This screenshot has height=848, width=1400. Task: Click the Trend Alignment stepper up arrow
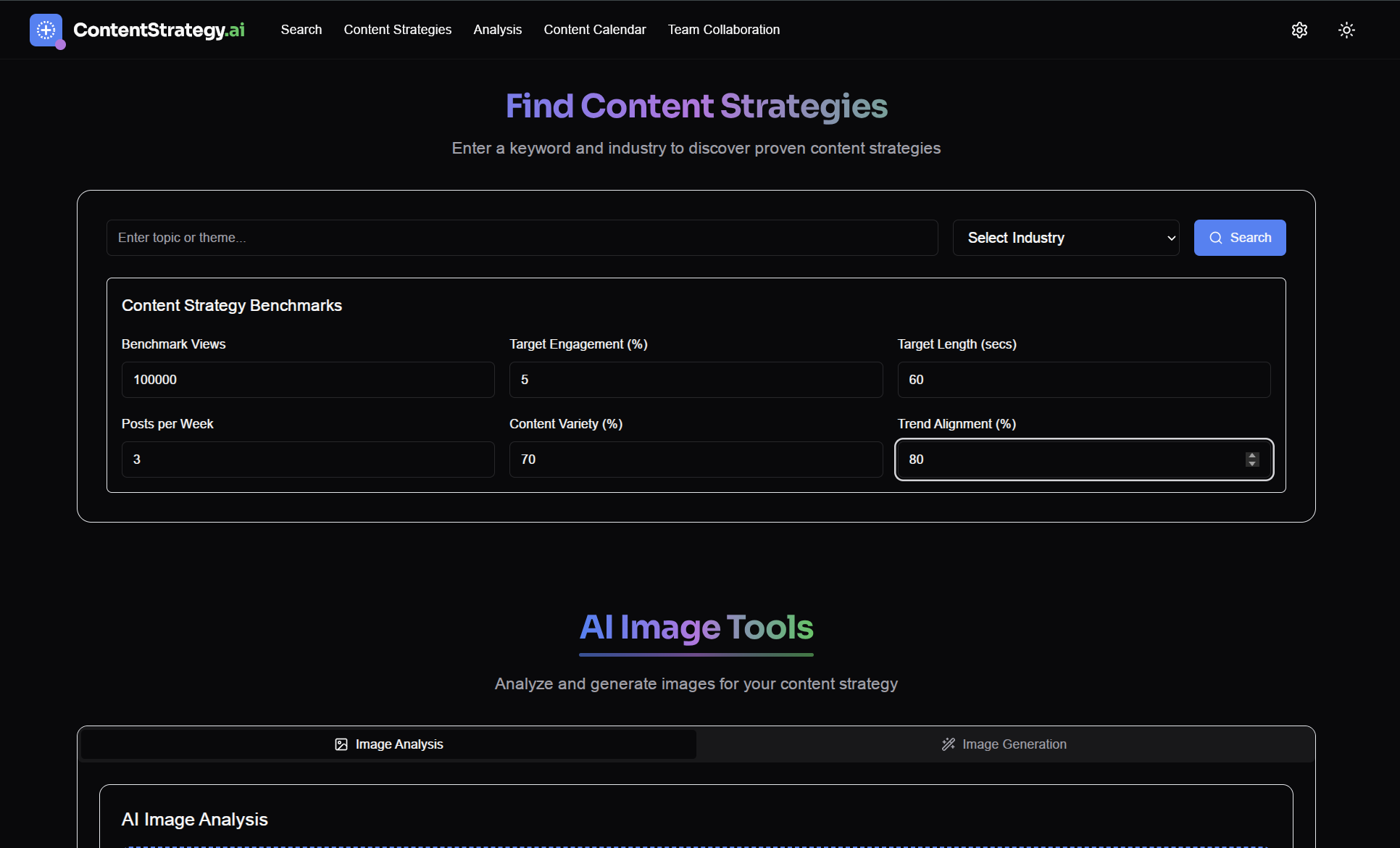pos(1251,454)
